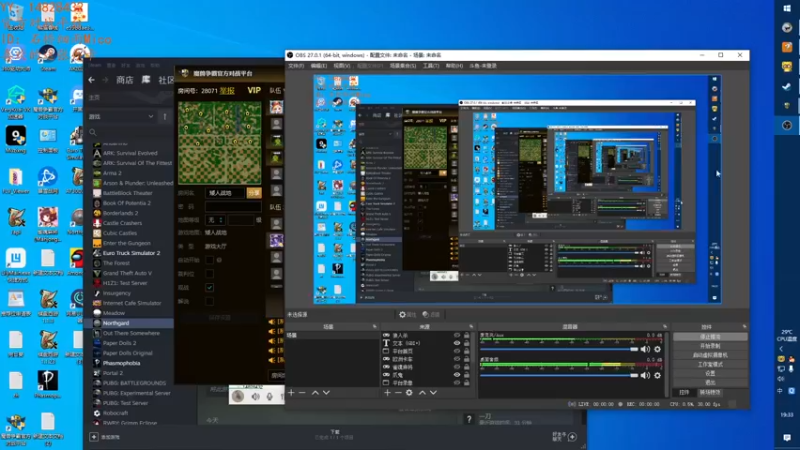Pop out the OBS sources dock
Screen dimensions: 800x450
(x=471, y=327)
